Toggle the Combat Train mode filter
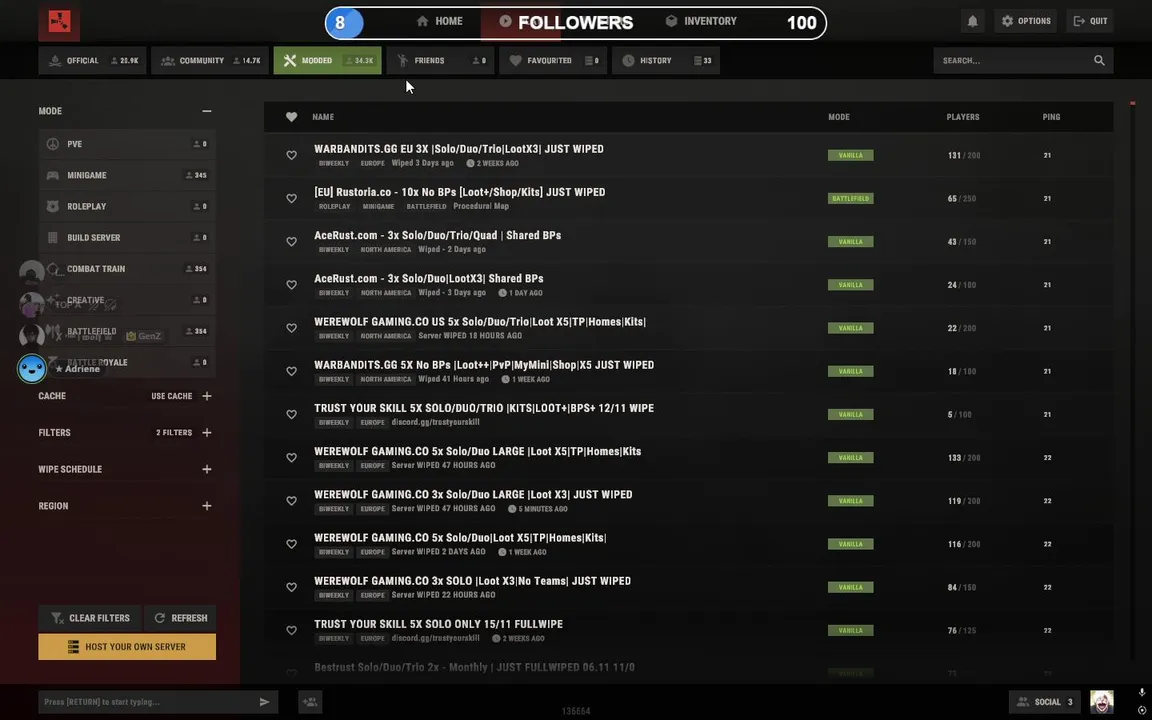This screenshot has width=1152, height=720. [127, 269]
